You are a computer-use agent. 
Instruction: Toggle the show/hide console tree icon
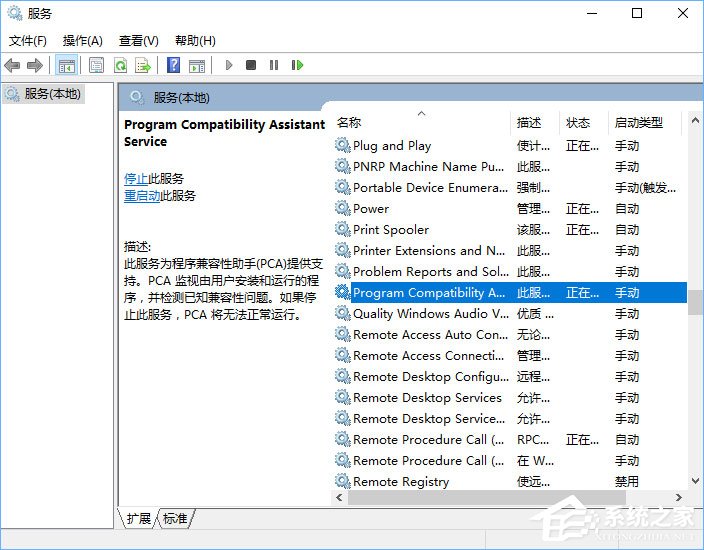click(x=66, y=66)
